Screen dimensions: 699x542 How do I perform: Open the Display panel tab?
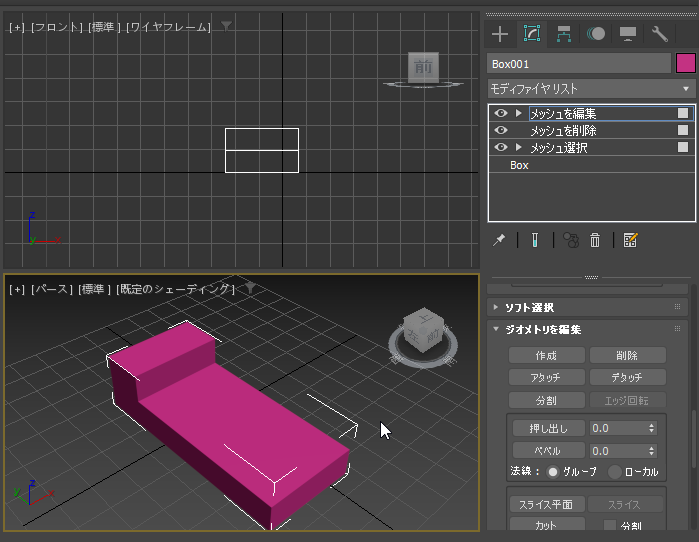click(628, 34)
